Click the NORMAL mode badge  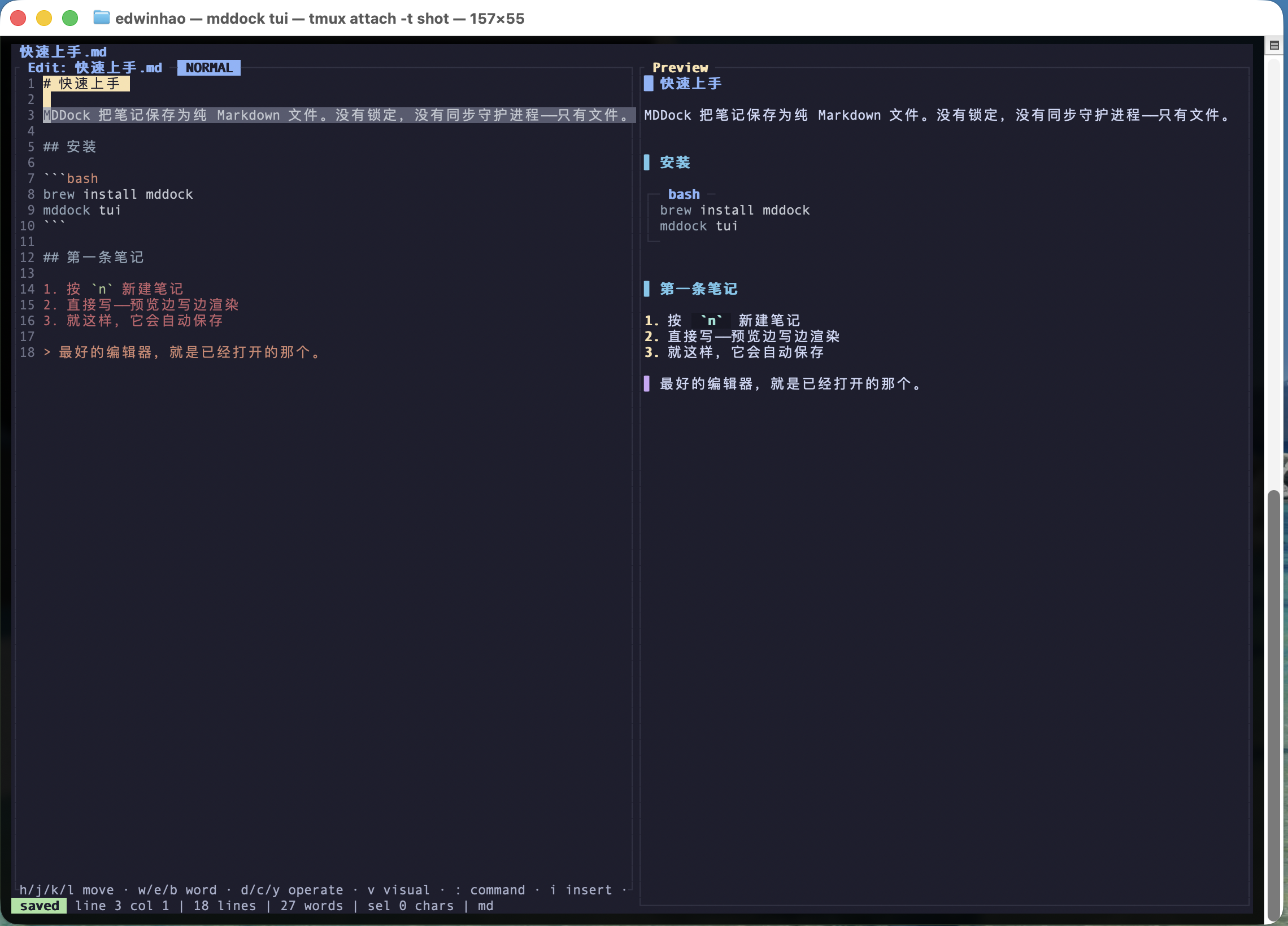(x=209, y=68)
